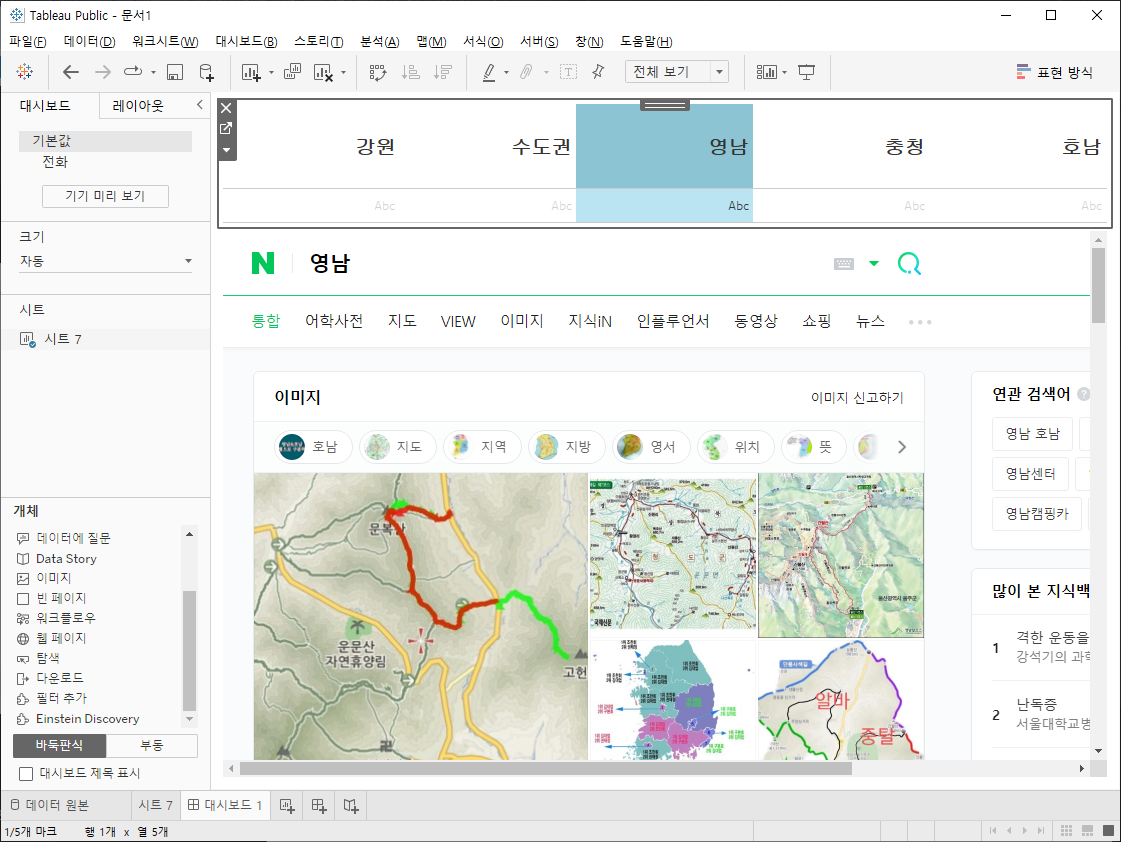
Task: Click the go to sheet icon
Action: coord(226,128)
